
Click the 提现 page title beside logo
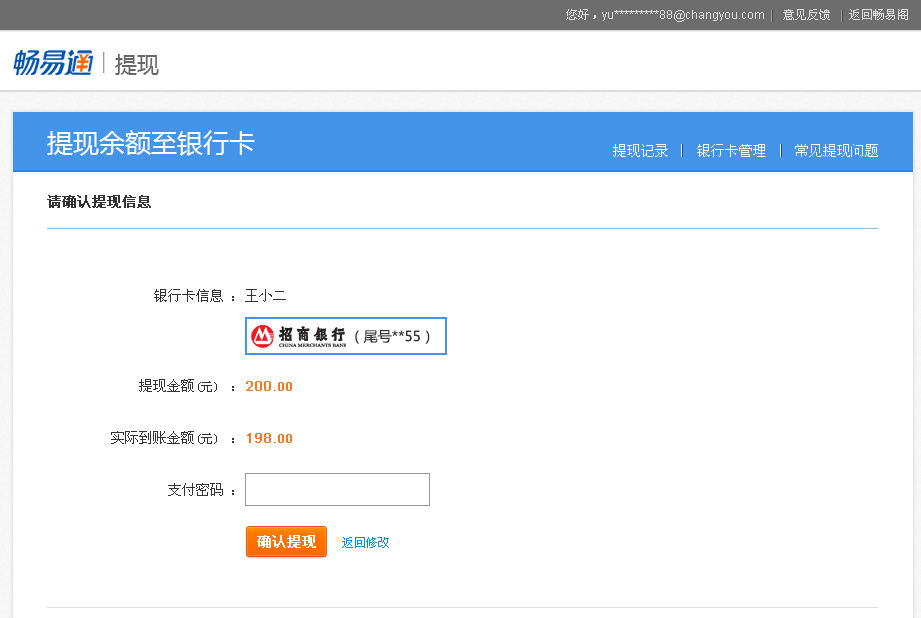pyautogui.click(x=137, y=65)
